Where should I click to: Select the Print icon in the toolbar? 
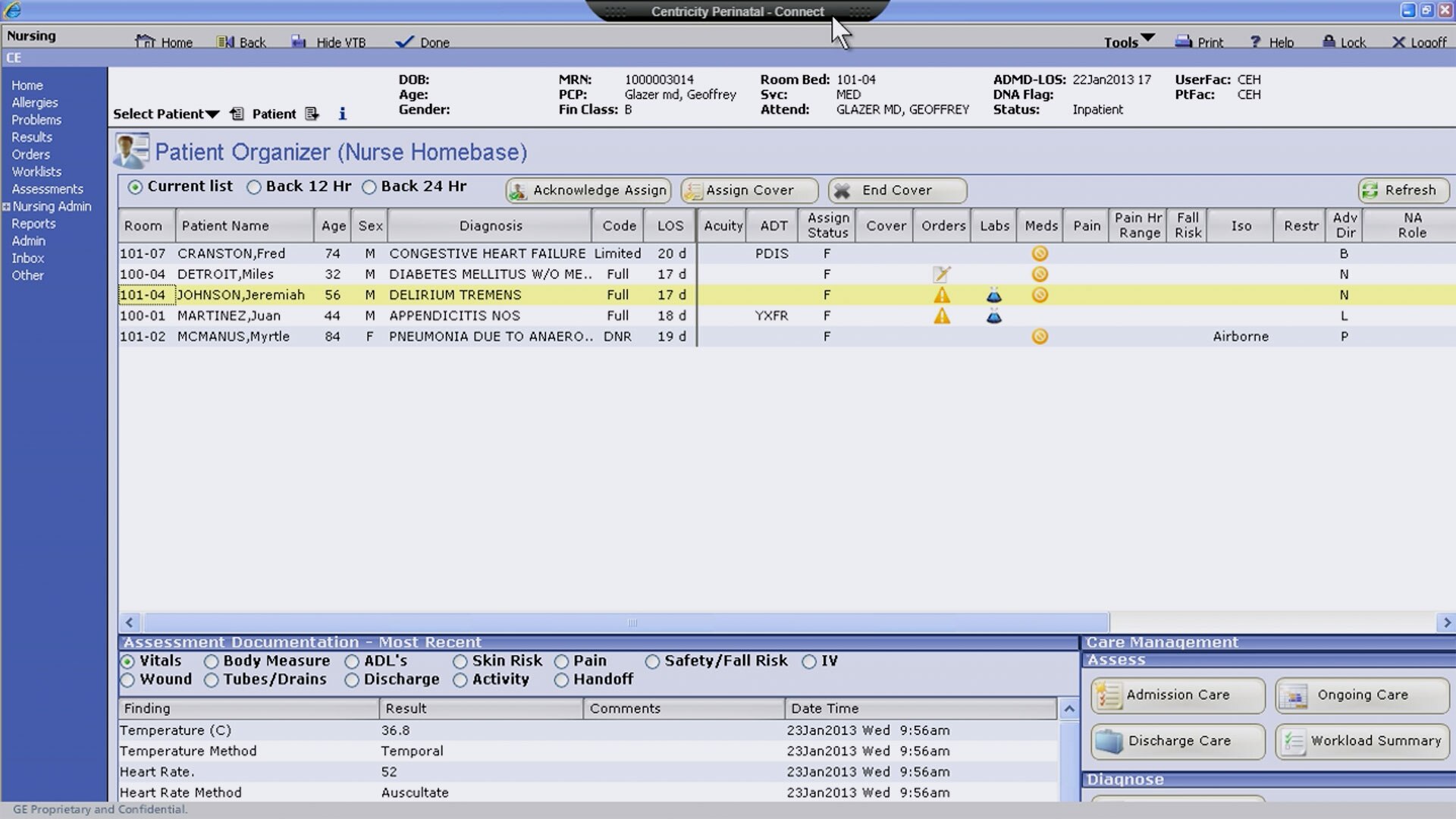pos(1183,42)
